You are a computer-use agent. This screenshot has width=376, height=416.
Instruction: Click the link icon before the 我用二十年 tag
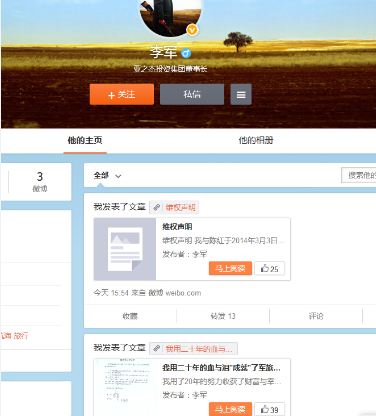pos(157,349)
